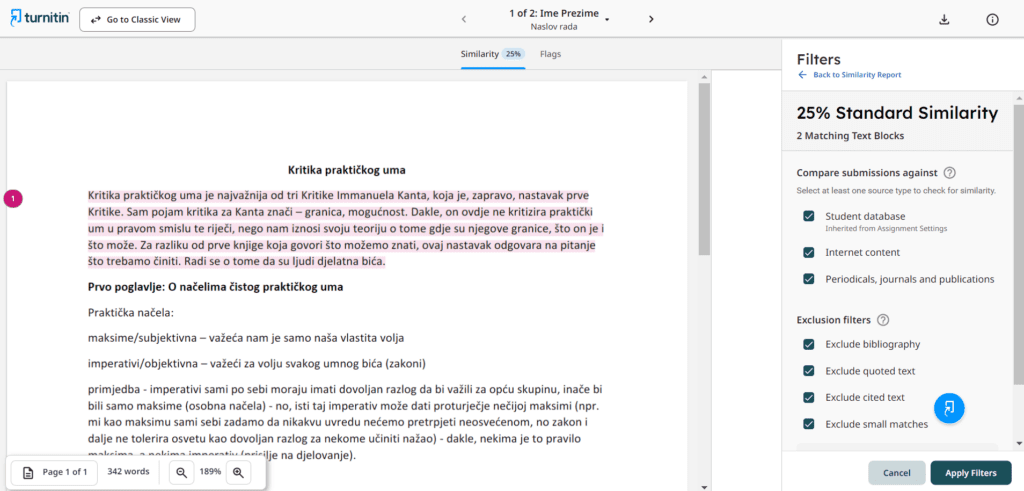This screenshot has width=1024, height=491.
Task: Click the 189% zoom level text
Action: tap(210, 472)
